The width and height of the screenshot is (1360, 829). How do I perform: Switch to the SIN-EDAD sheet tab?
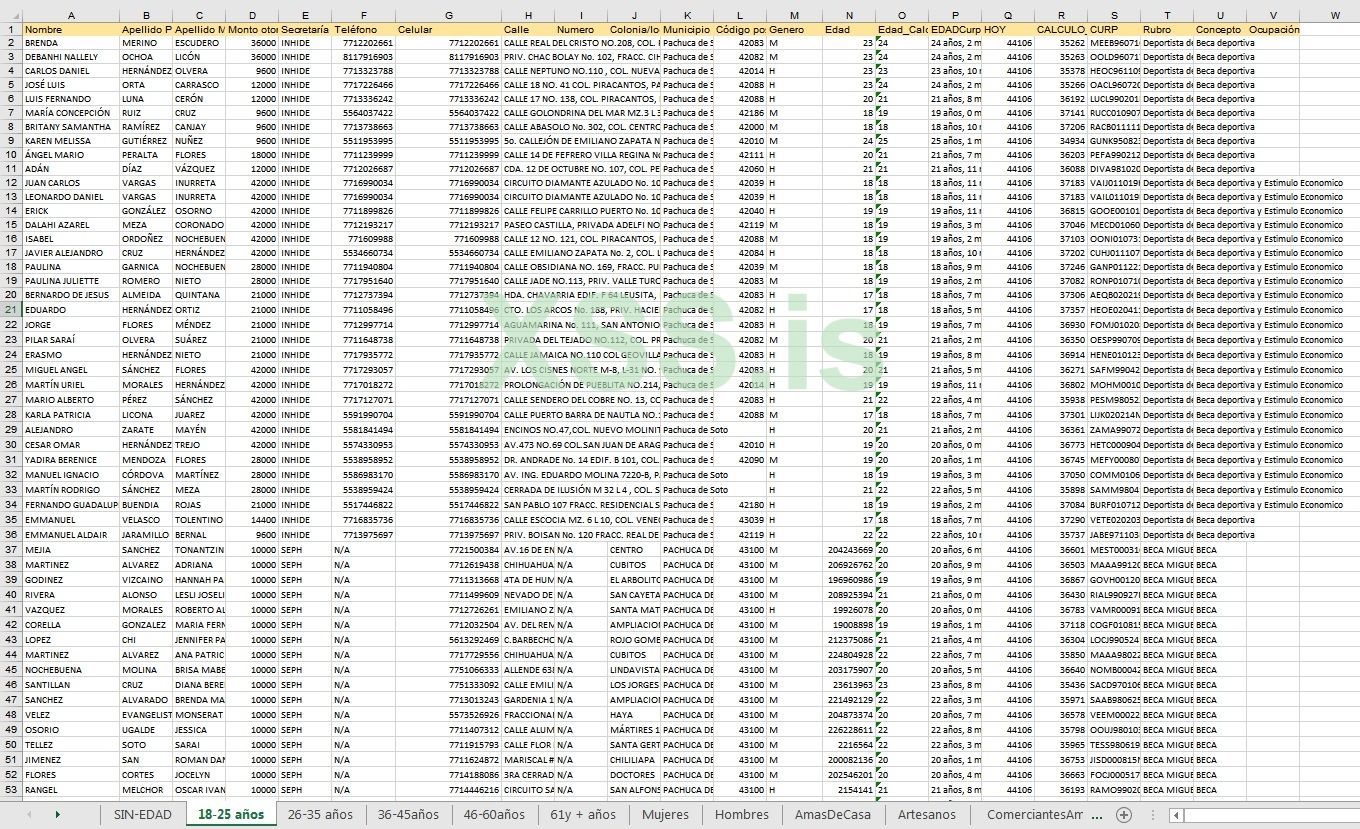pyautogui.click(x=142, y=815)
